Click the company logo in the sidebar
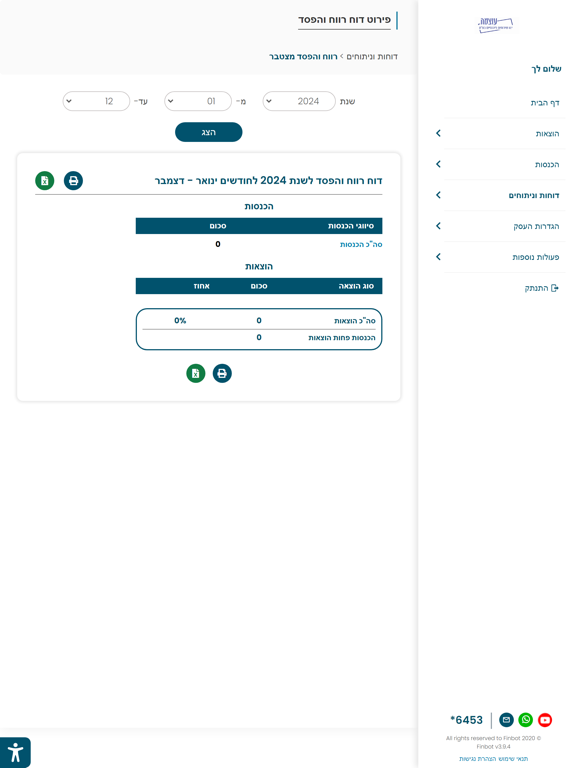This screenshot has width=576, height=768. click(x=496, y=24)
